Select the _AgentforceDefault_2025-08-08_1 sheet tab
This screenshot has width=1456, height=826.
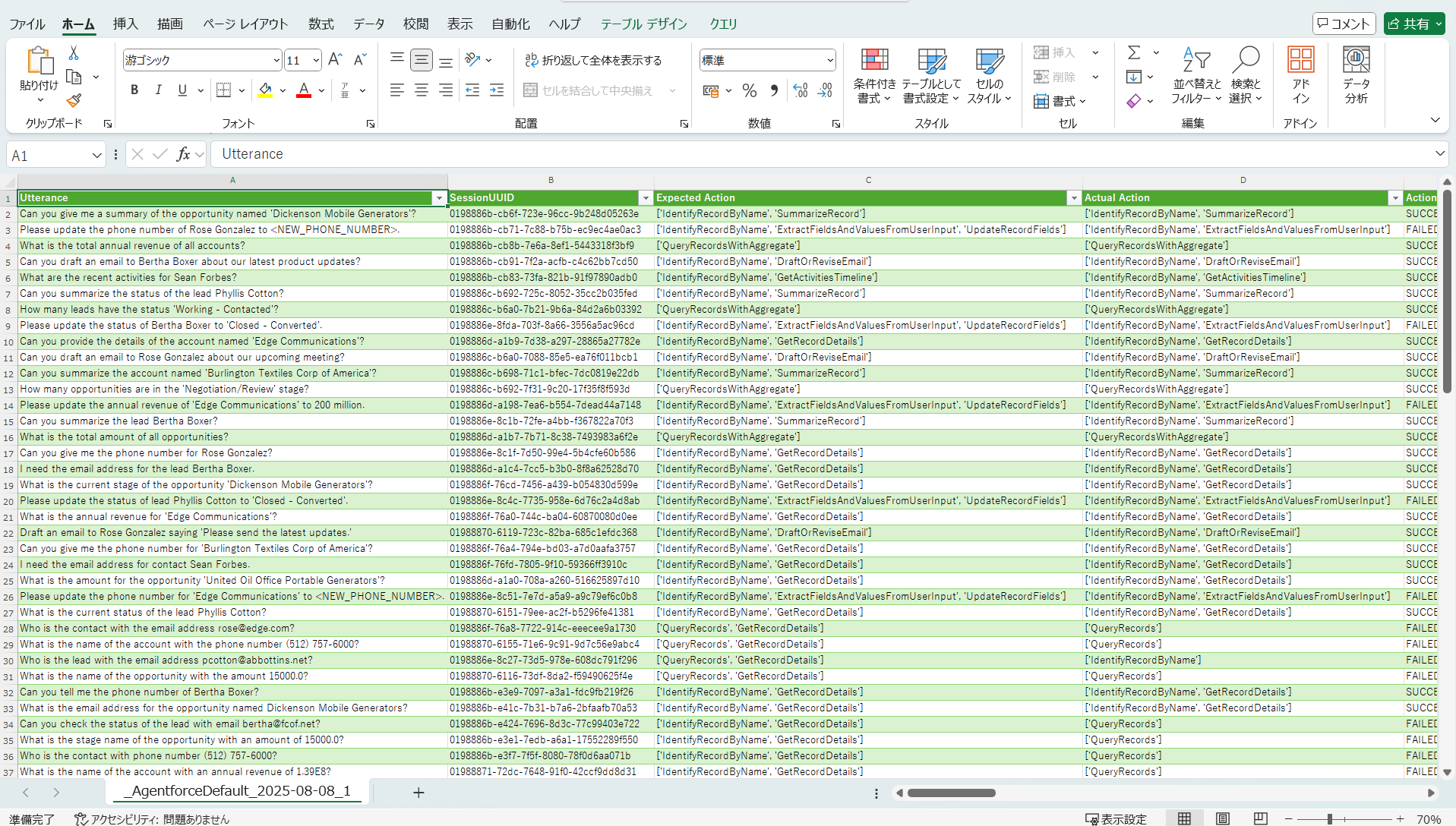[x=237, y=791]
